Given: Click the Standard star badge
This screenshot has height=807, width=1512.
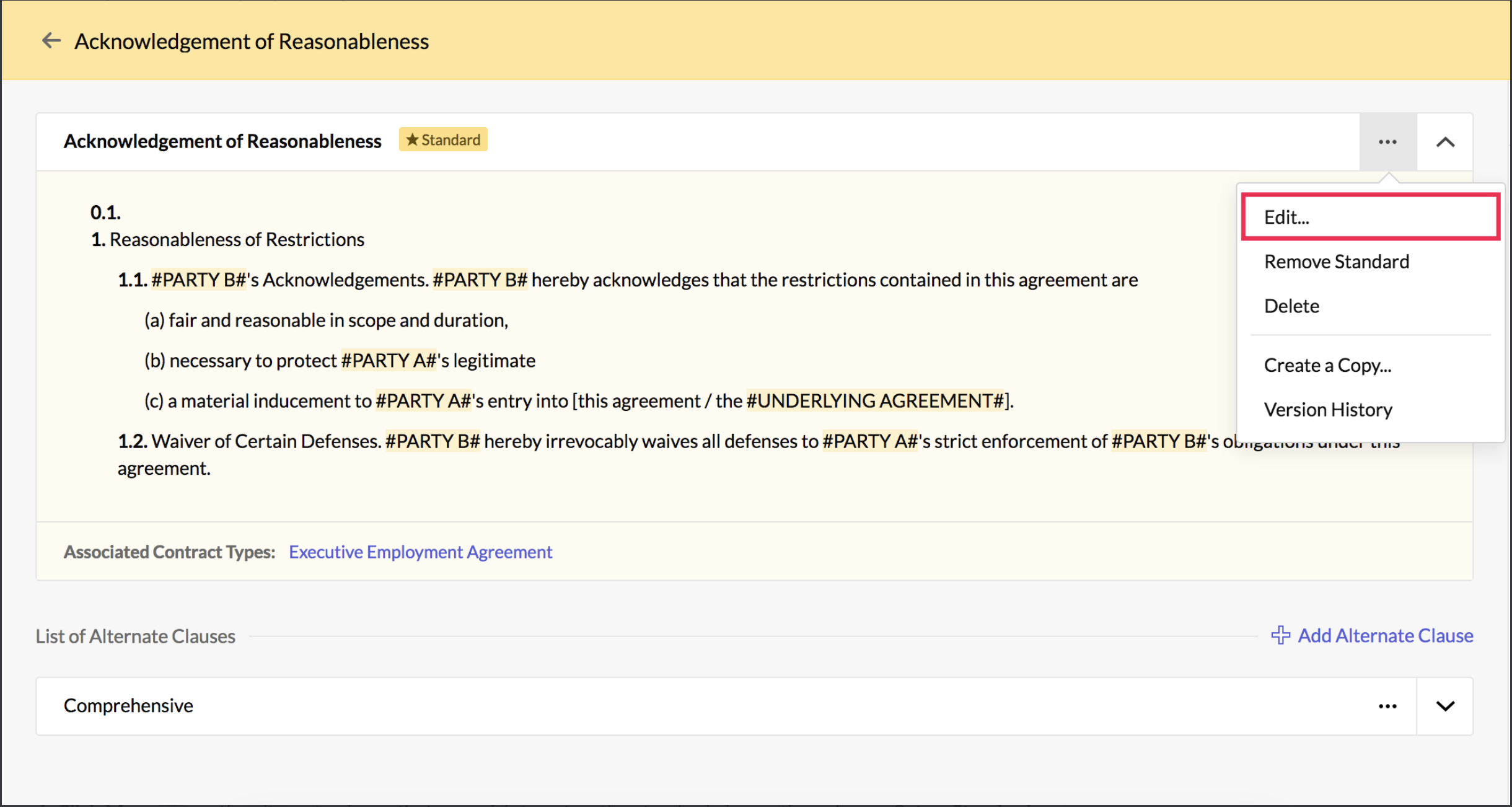Looking at the screenshot, I should tap(443, 140).
